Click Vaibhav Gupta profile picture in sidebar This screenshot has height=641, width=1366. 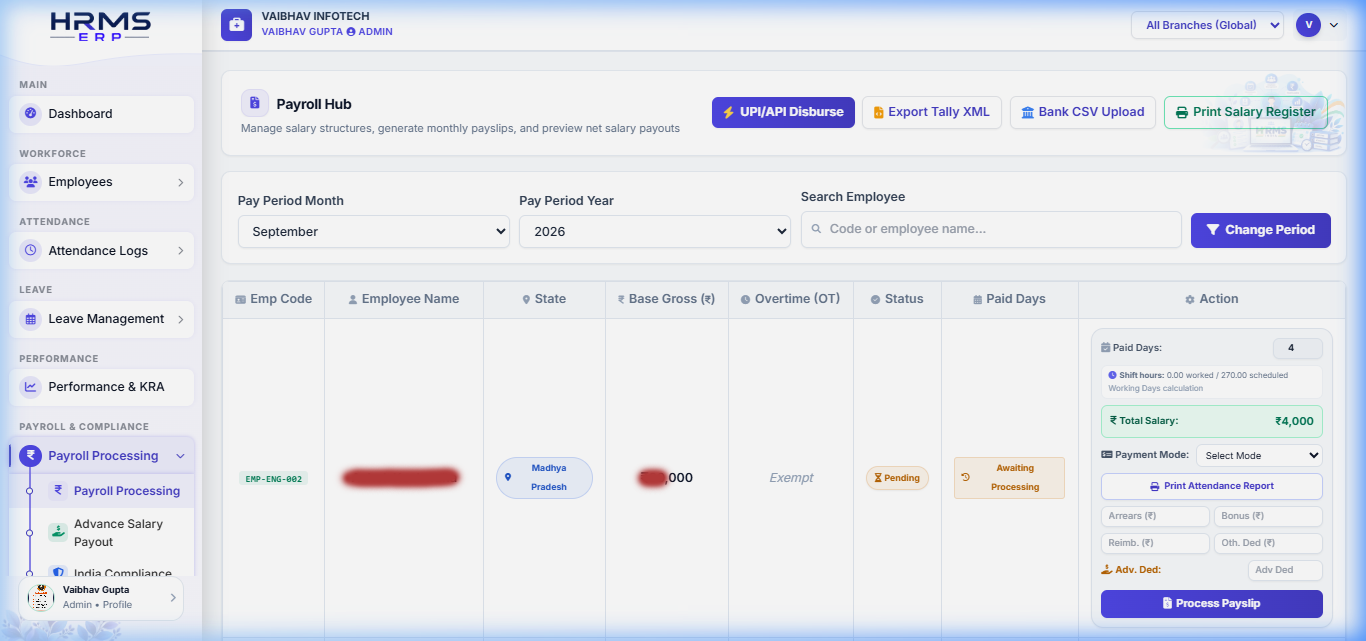pyautogui.click(x=41, y=597)
